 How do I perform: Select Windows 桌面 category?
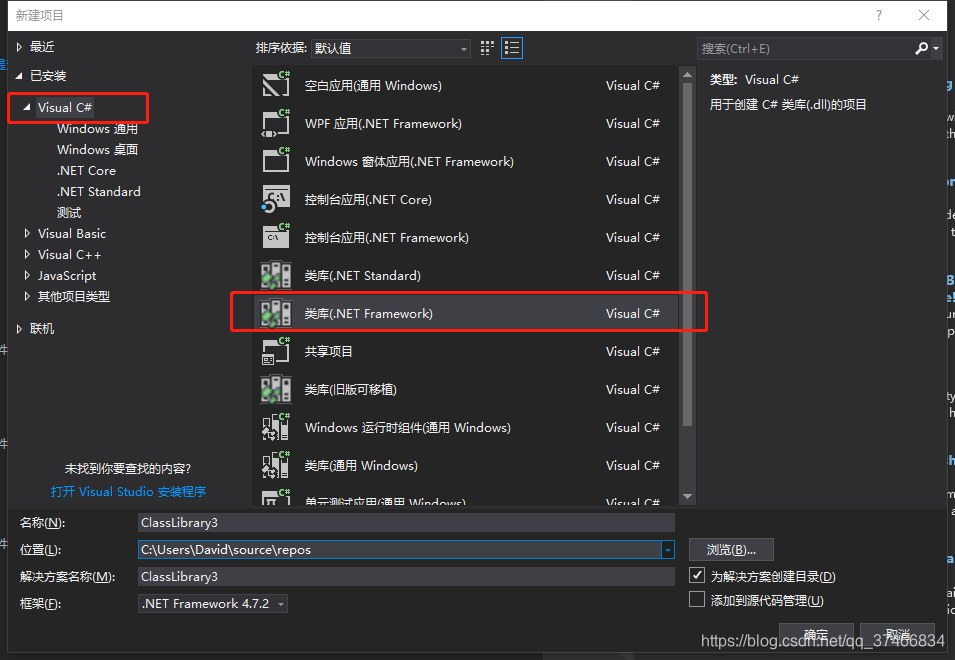[x=97, y=150]
